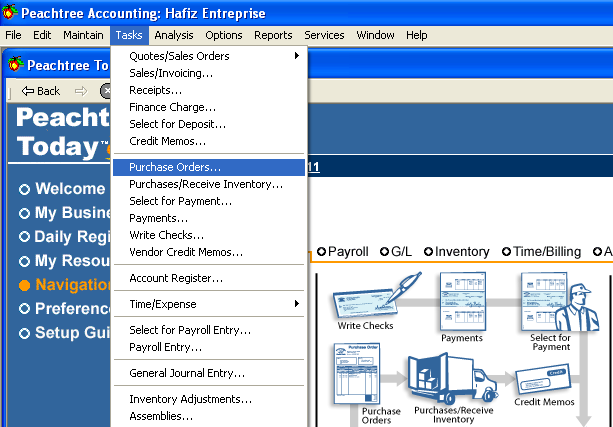Click the Stop toolbar button
Screen dimensions: 613x427
click(106, 91)
